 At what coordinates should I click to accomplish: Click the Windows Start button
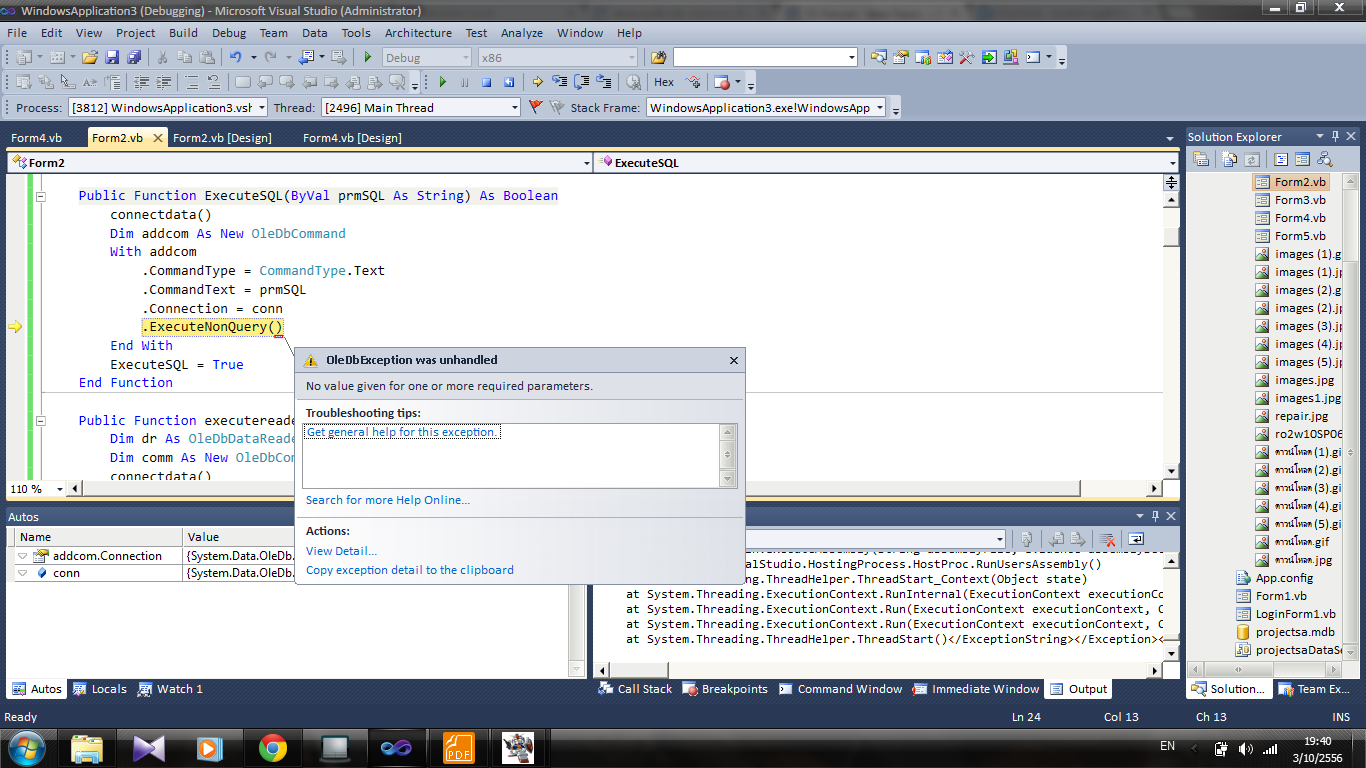point(26,747)
